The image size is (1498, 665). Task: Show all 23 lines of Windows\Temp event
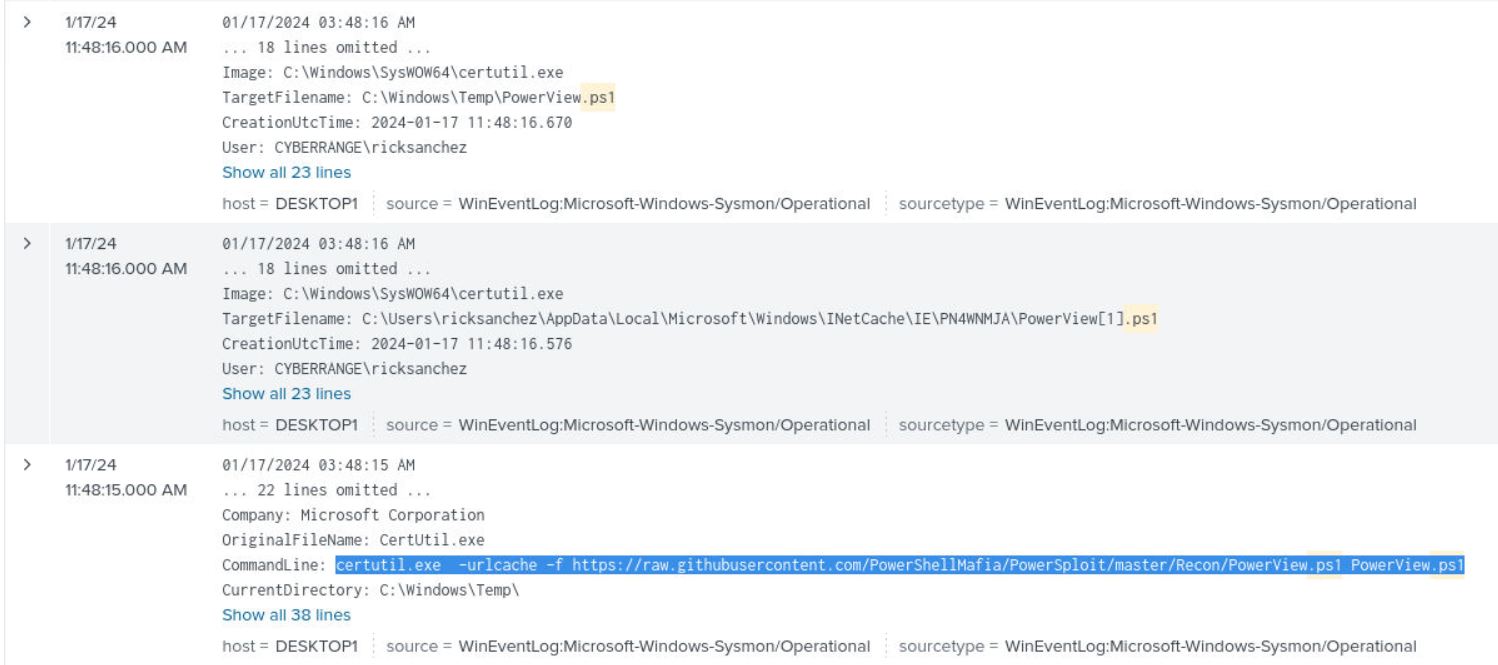coord(286,172)
